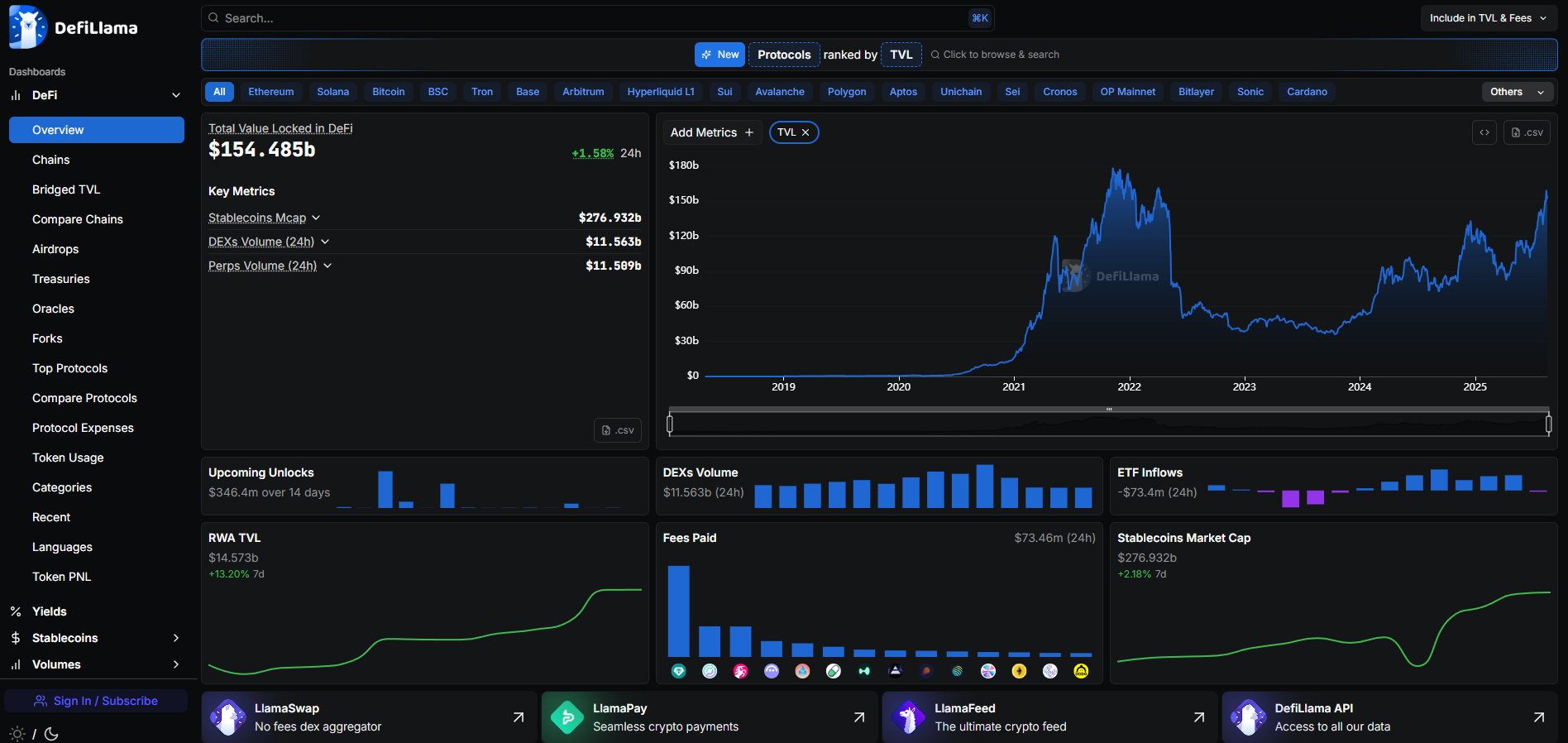1568x743 pixels.
Task: Open Overview in sidebar
Action: click(97, 130)
